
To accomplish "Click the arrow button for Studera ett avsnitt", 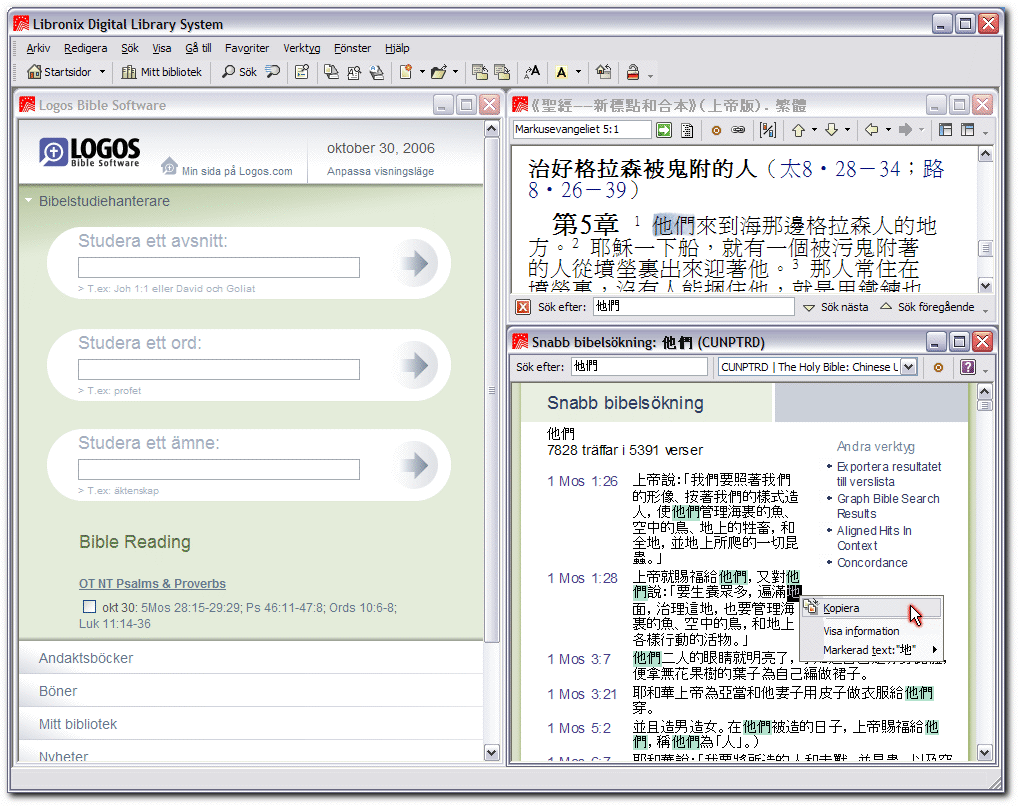I will (x=416, y=263).
